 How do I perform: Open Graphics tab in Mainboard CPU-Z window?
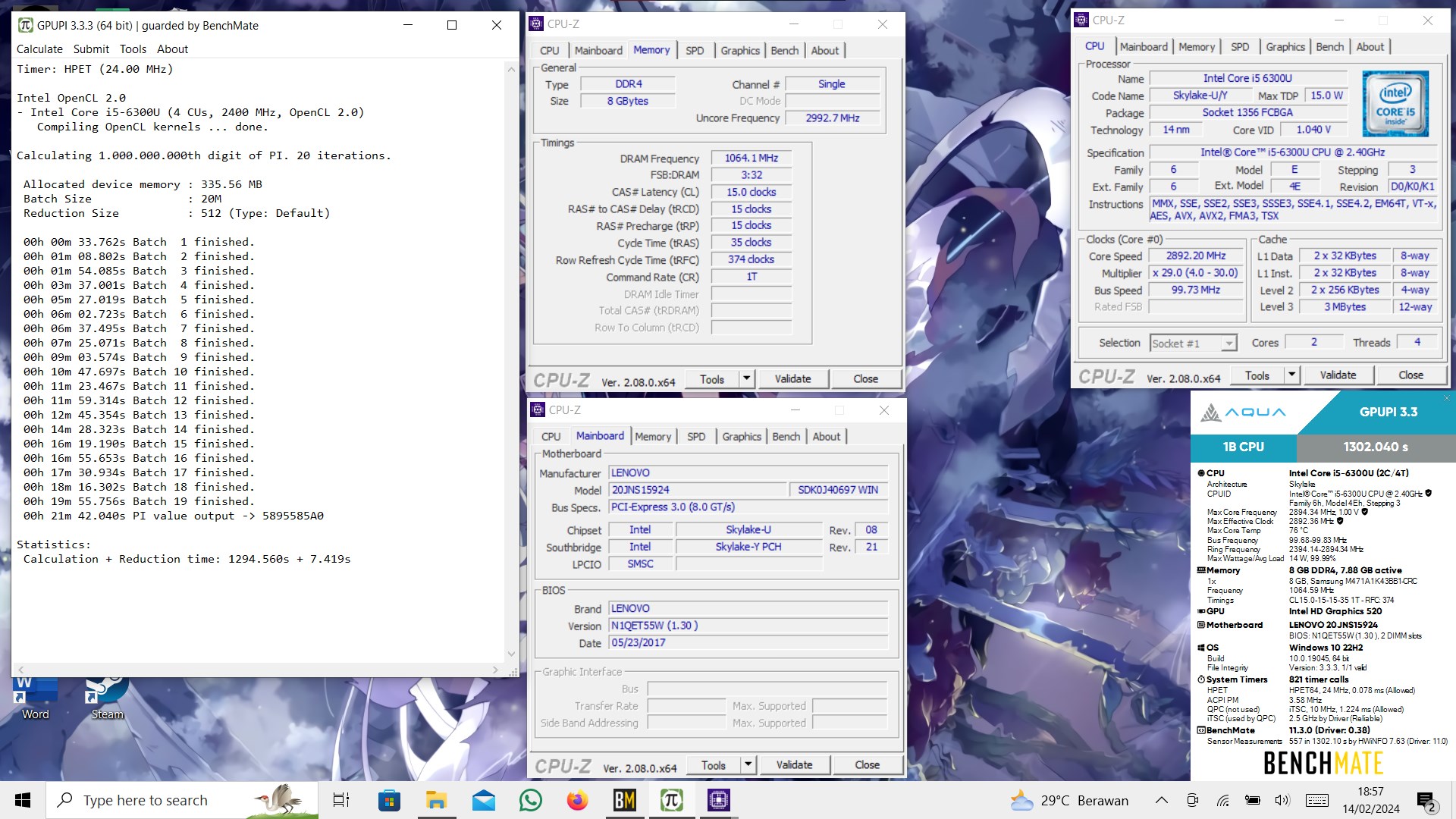coord(742,437)
